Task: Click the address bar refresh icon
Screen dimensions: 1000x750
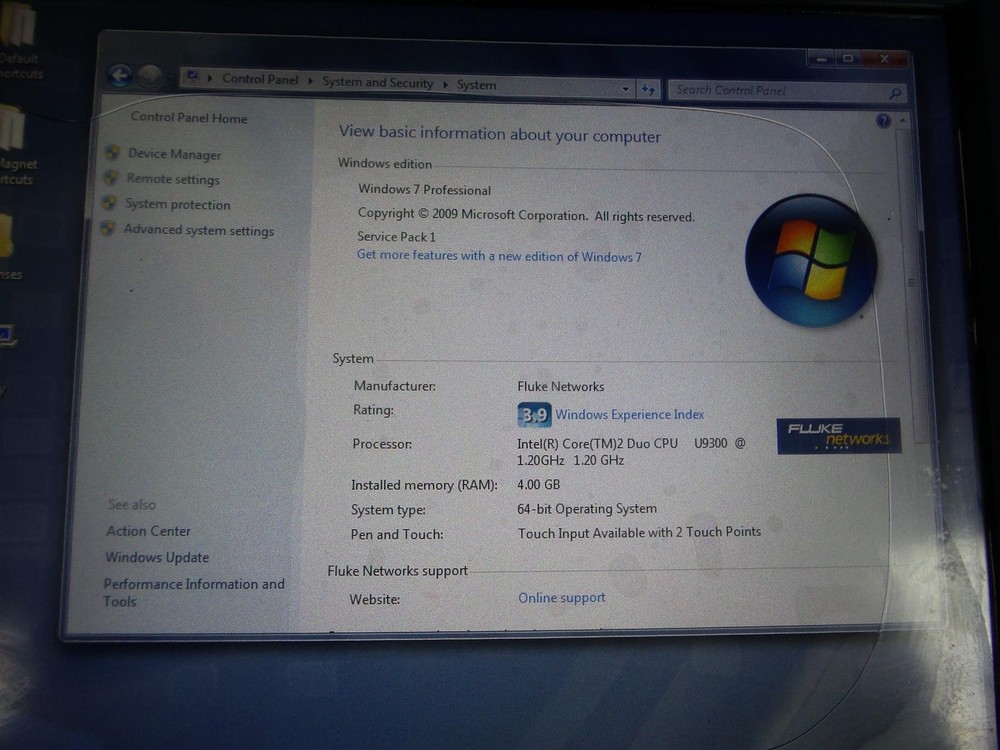Action: click(x=648, y=89)
